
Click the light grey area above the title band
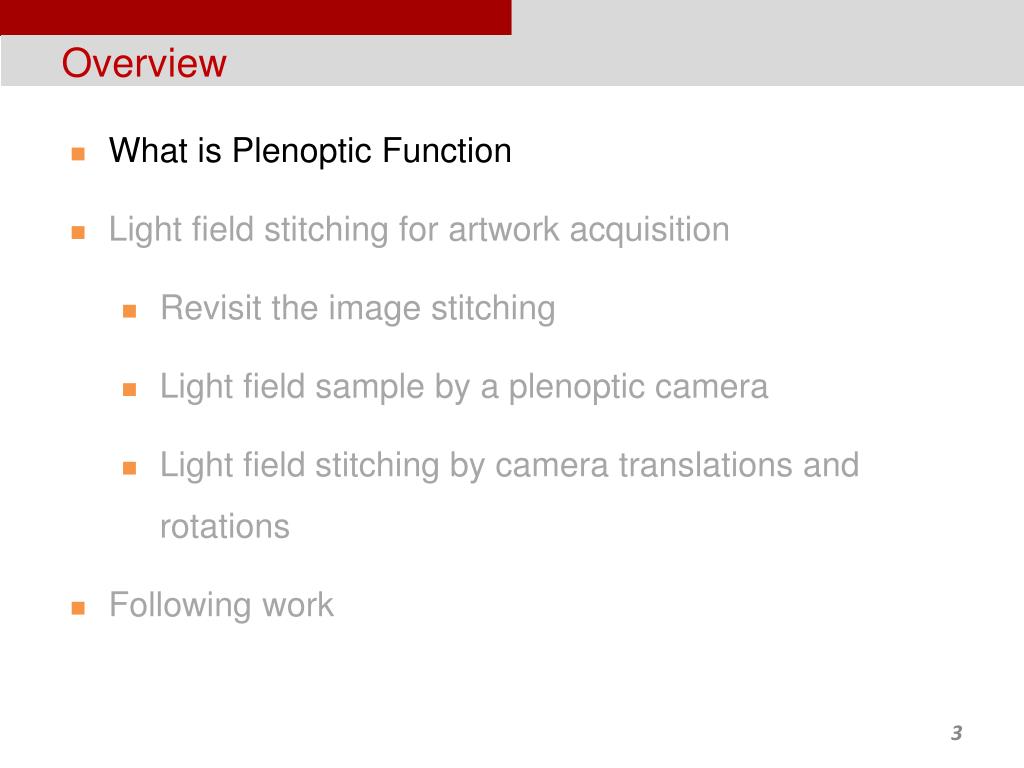pyautogui.click(x=768, y=17)
